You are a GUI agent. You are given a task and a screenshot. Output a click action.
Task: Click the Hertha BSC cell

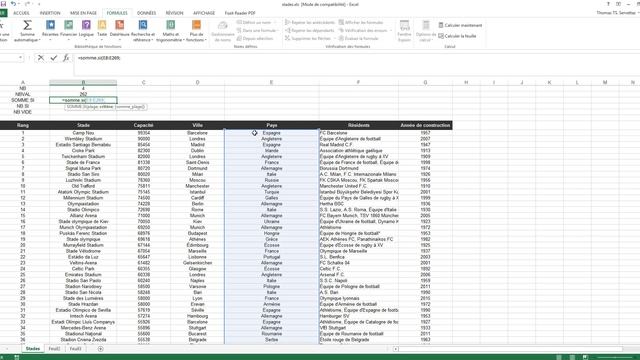point(359,204)
